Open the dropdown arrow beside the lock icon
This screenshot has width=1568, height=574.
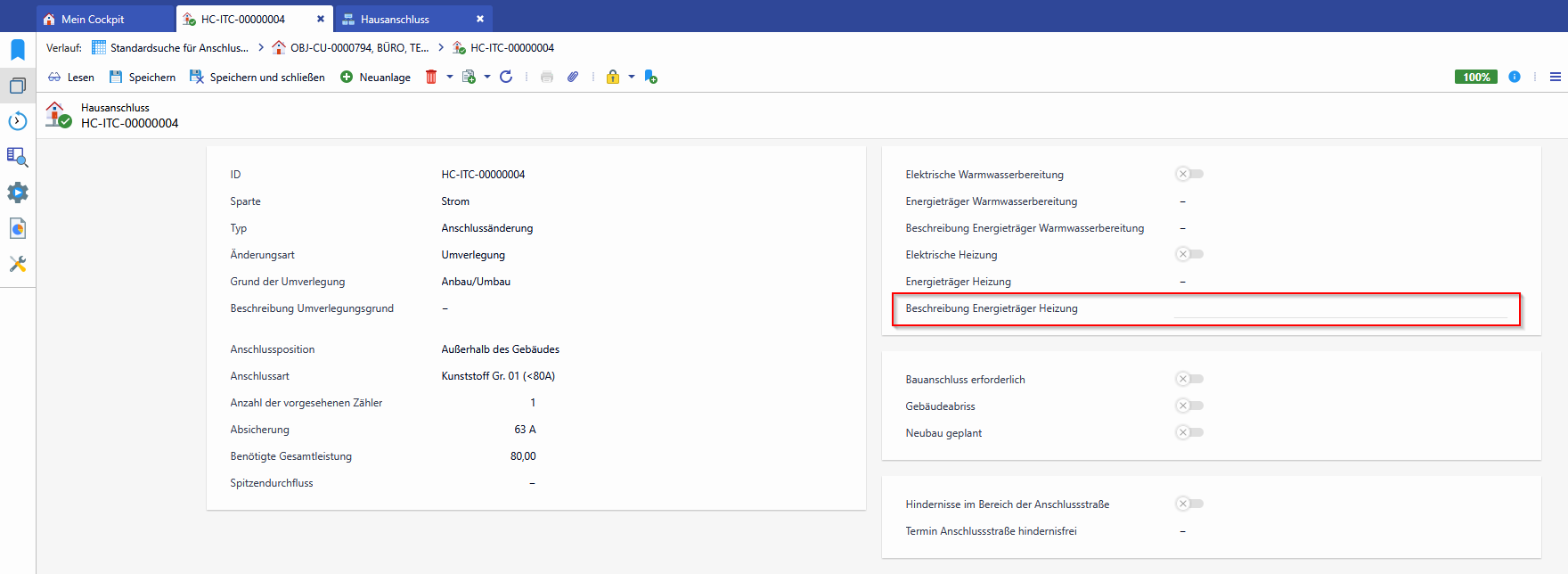point(632,77)
